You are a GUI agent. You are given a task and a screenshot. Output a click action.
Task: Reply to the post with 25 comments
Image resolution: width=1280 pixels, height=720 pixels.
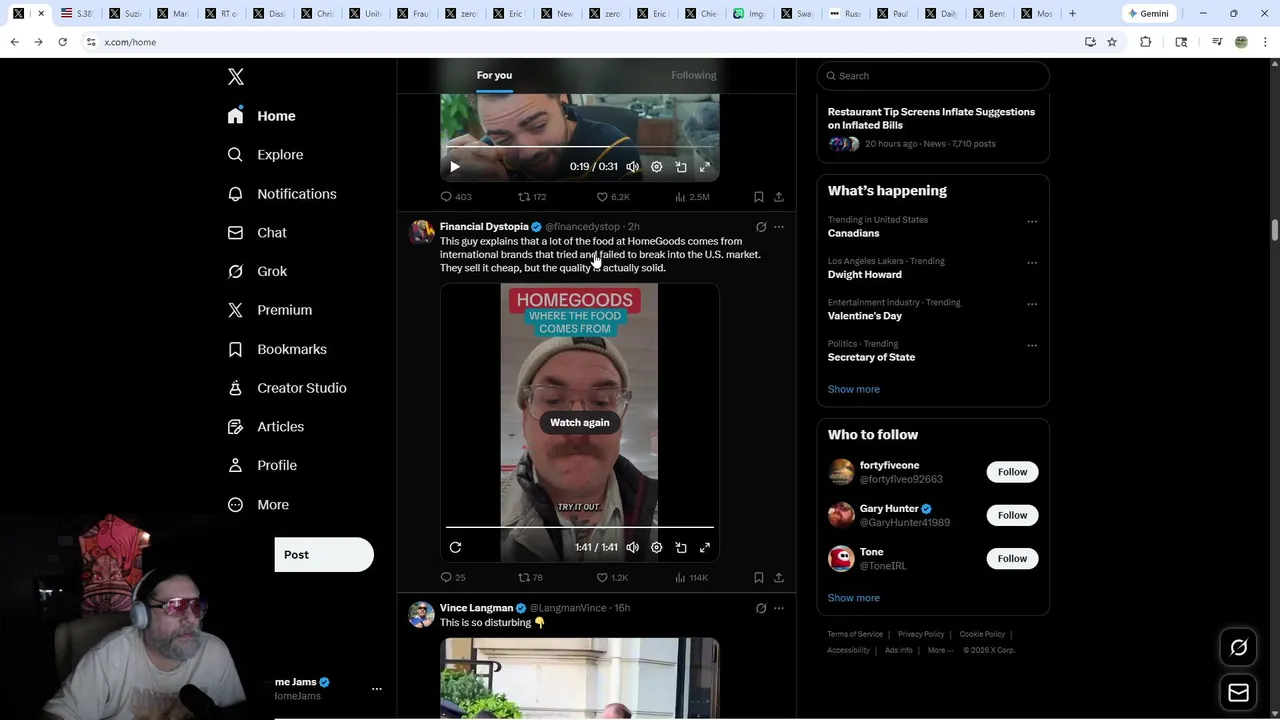click(453, 577)
